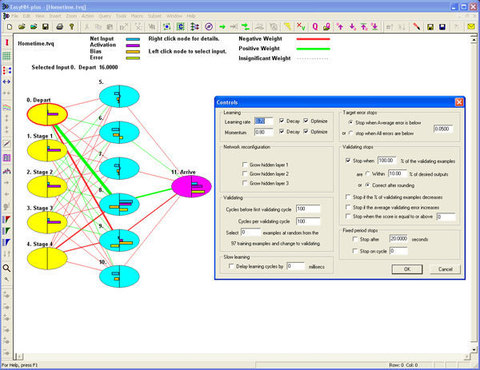This screenshot has width=480, height=370.
Task: Select the 11. Arrive output node
Action: coord(191,186)
